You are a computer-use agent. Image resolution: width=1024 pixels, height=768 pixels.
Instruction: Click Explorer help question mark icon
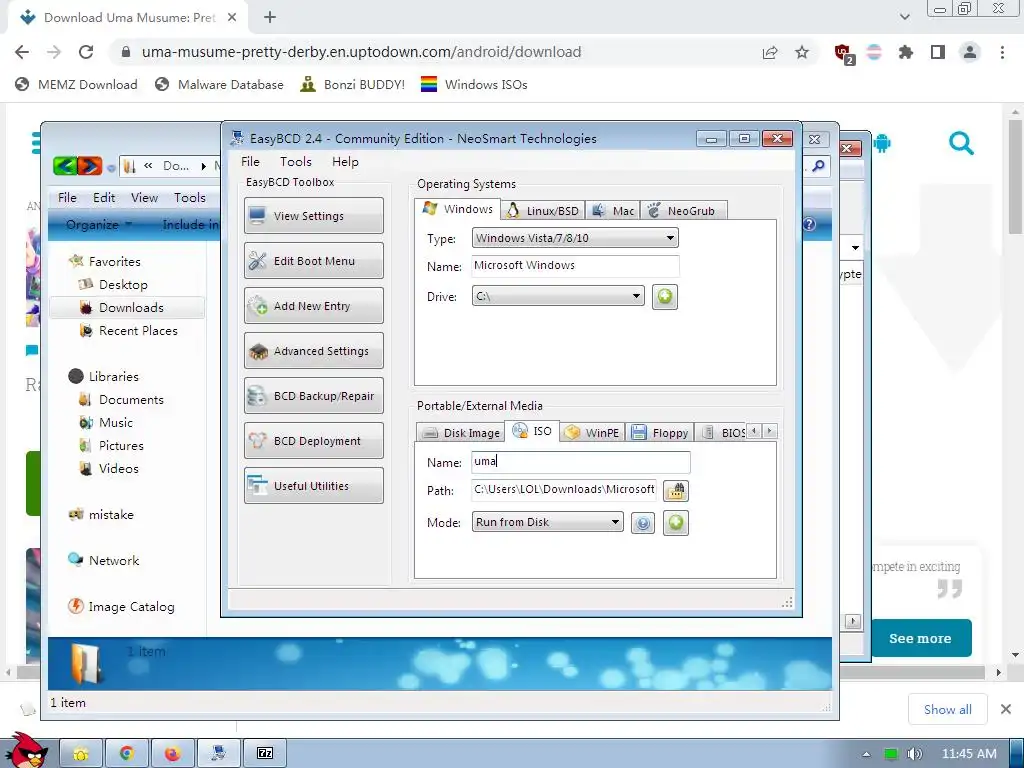tap(809, 225)
